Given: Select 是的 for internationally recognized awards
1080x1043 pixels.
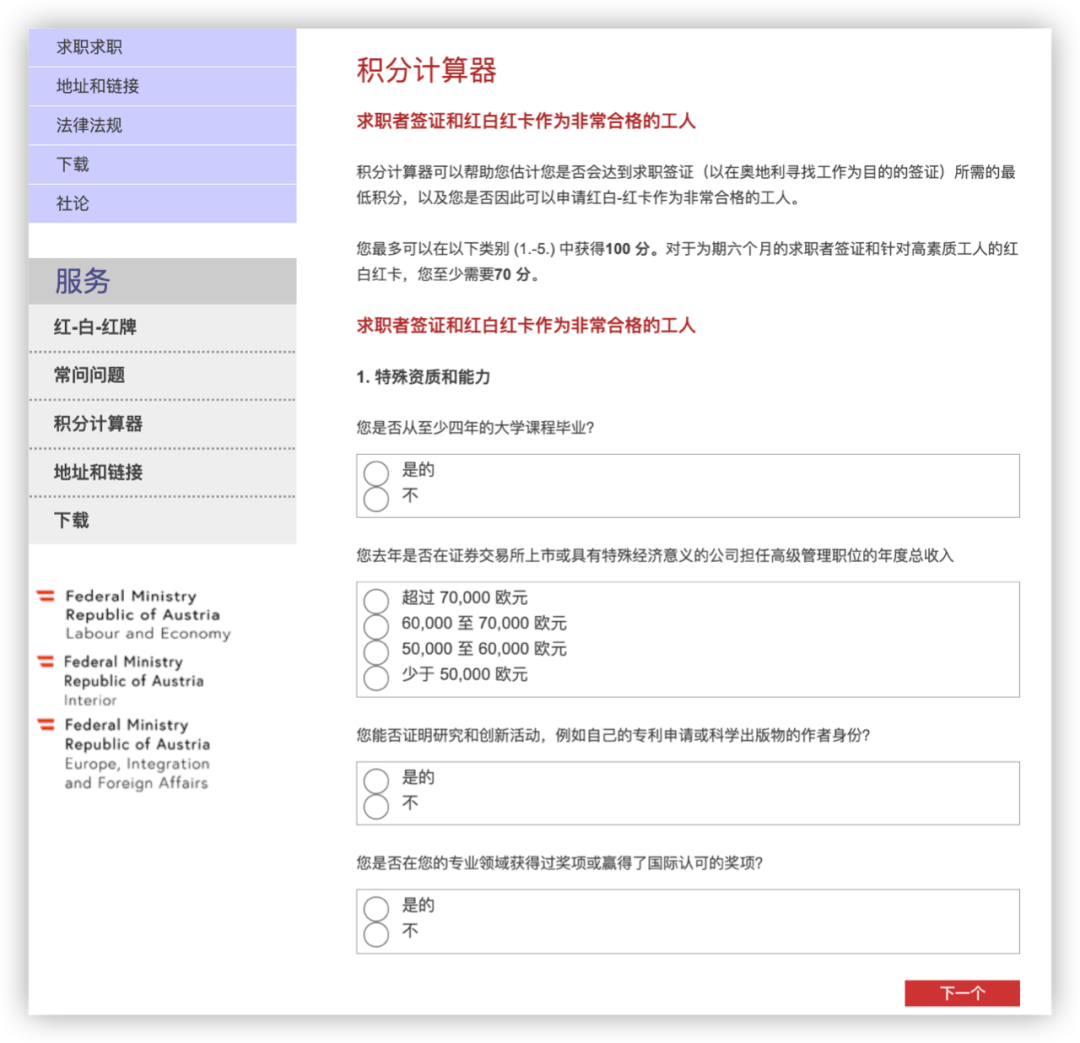Looking at the screenshot, I should pyautogui.click(x=376, y=909).
